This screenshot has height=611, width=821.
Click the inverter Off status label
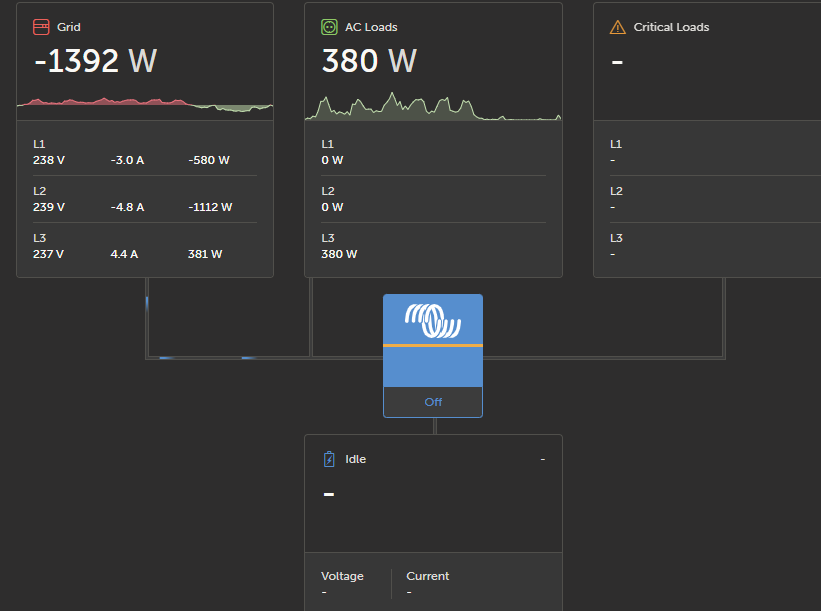pyautogui.click(x=433, y=402)
